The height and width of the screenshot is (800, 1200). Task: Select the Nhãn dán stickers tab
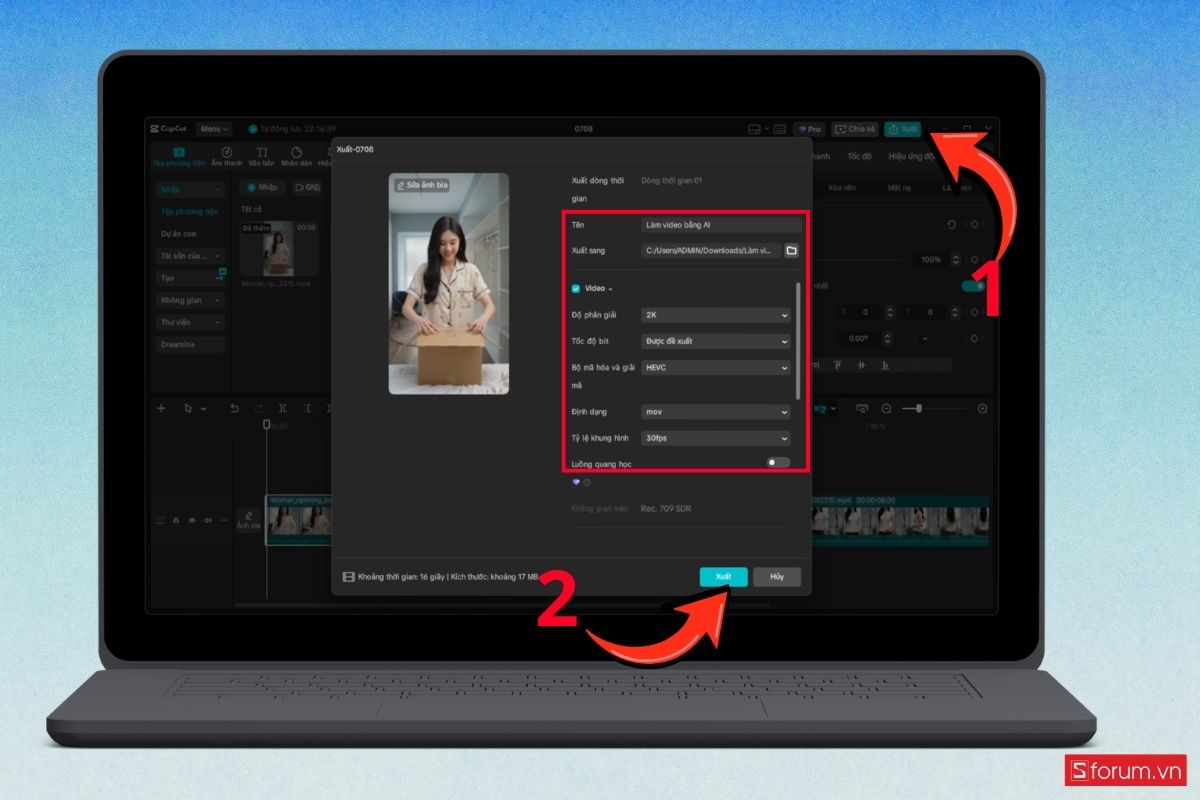pos(296,157)
